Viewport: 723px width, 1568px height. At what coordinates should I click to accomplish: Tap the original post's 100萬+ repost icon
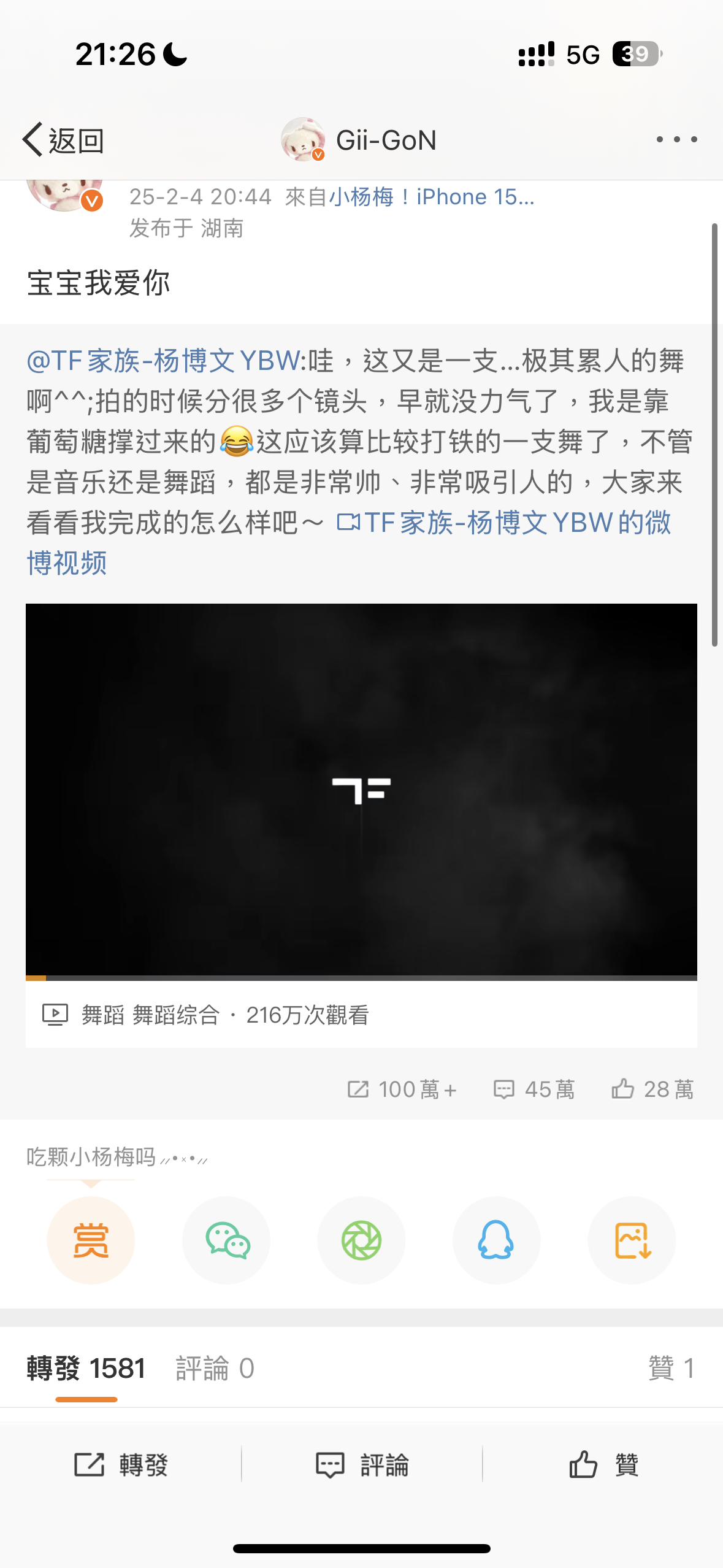click(x=402, y=1090)
